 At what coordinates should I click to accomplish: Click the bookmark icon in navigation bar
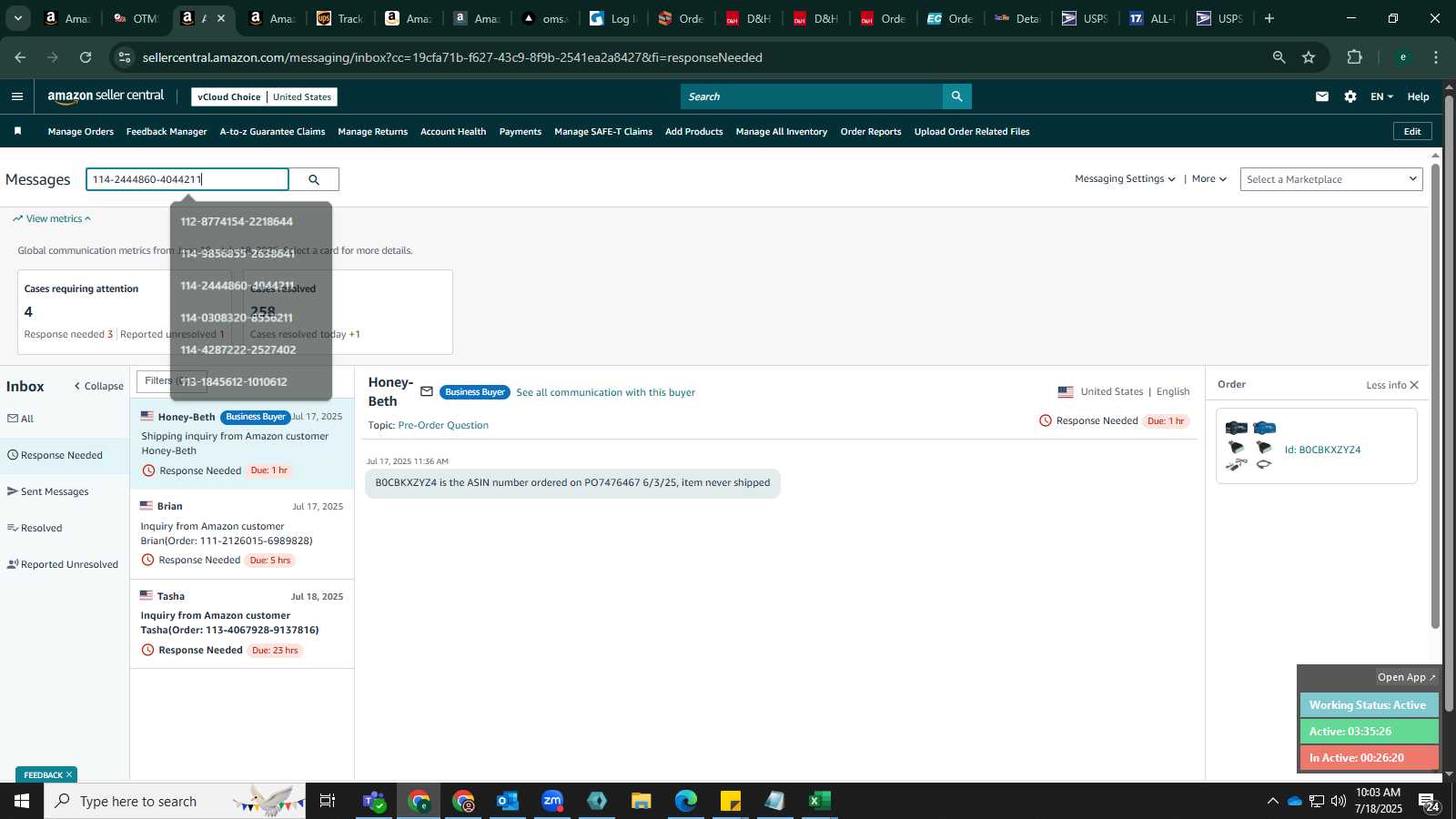[x=17, y=131]
